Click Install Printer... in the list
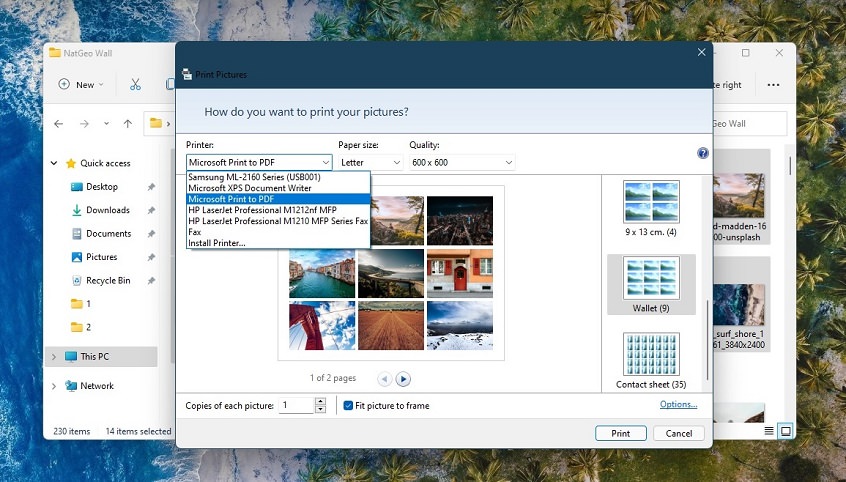Viewport: 846px width, 482px height. 278,243
